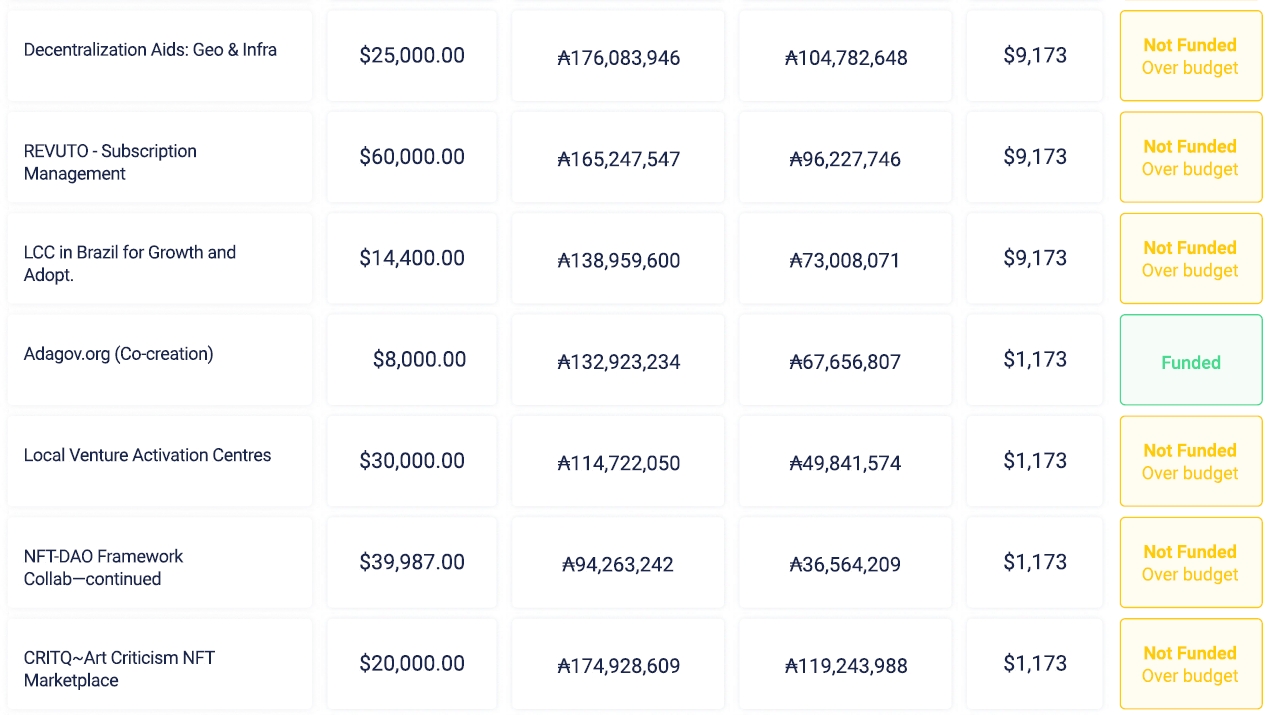Select Not Funded badge for Decentralization Aids

click(x=1190, y=56)
